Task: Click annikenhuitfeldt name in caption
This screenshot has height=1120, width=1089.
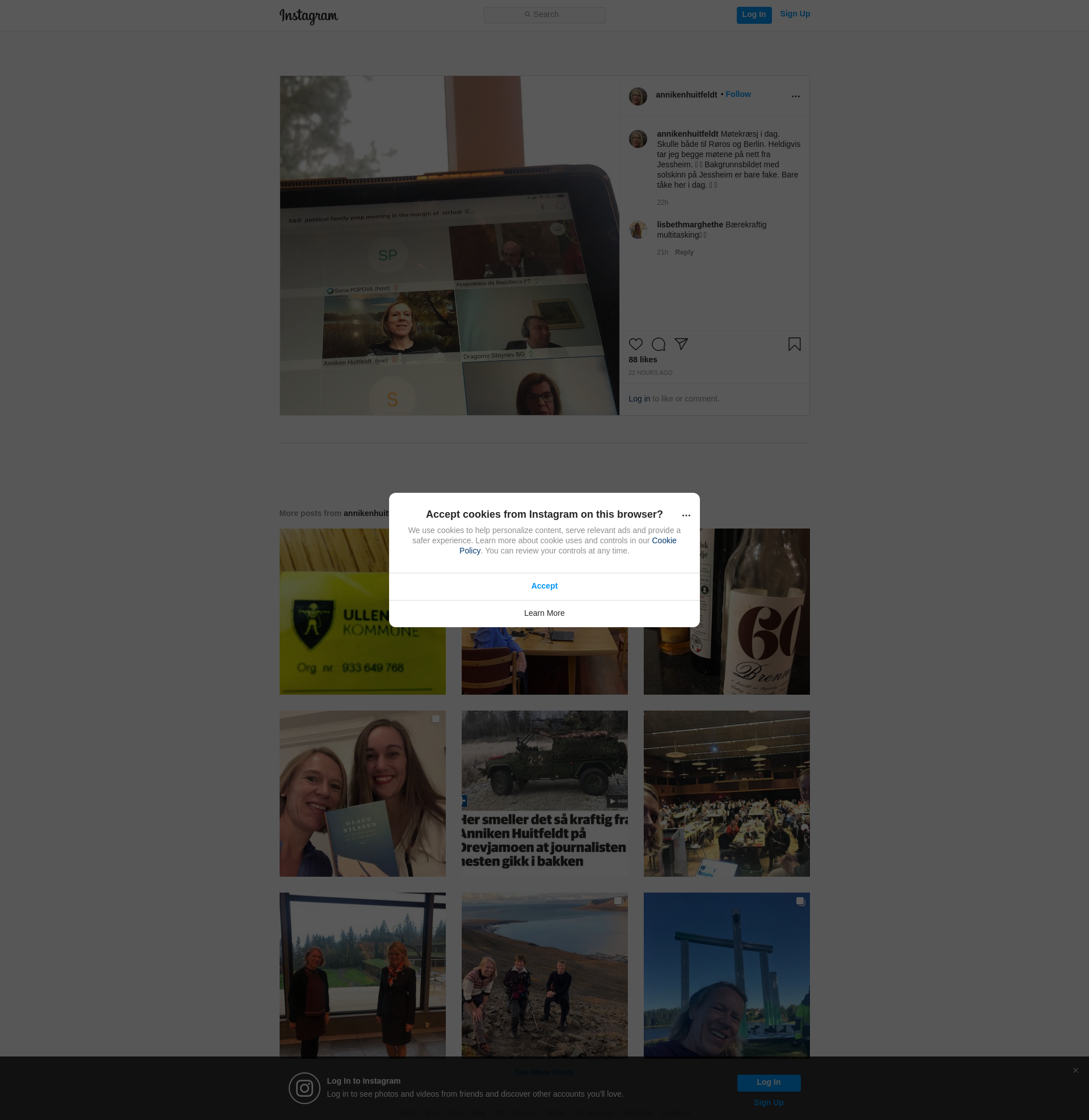Action: 687,134
